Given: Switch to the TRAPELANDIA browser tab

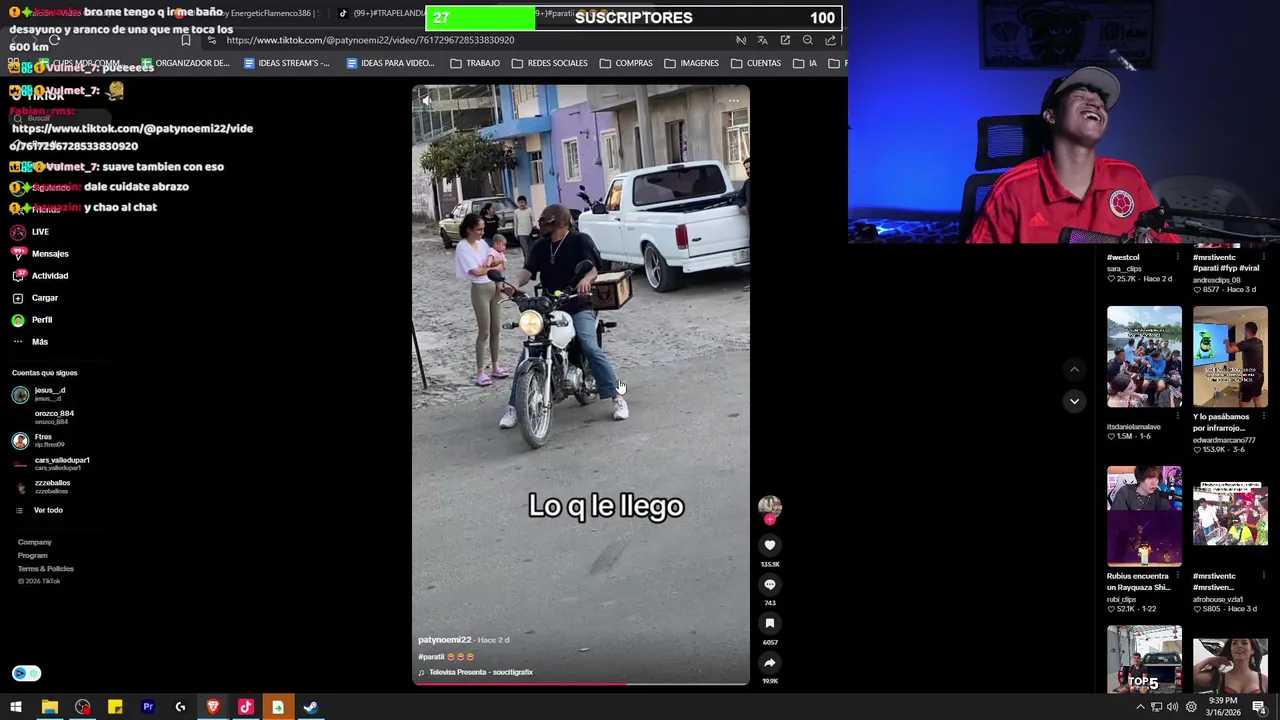Looking at the screenshot, I should coord(380,13).
